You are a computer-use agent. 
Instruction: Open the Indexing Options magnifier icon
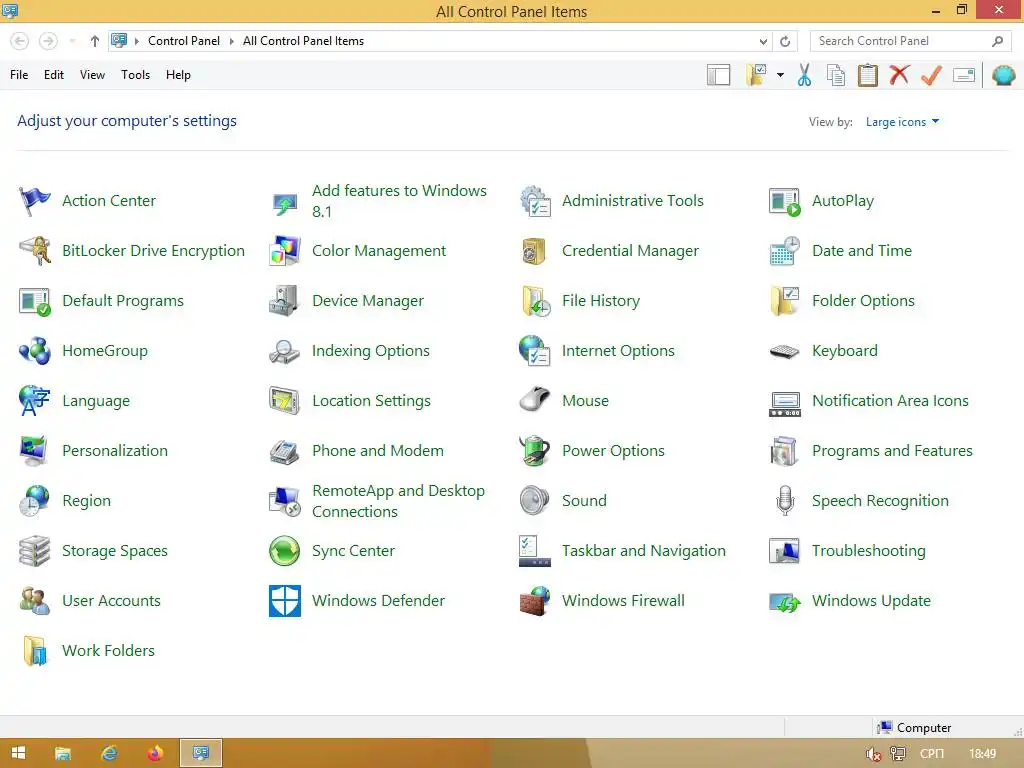tap(285, 351)
